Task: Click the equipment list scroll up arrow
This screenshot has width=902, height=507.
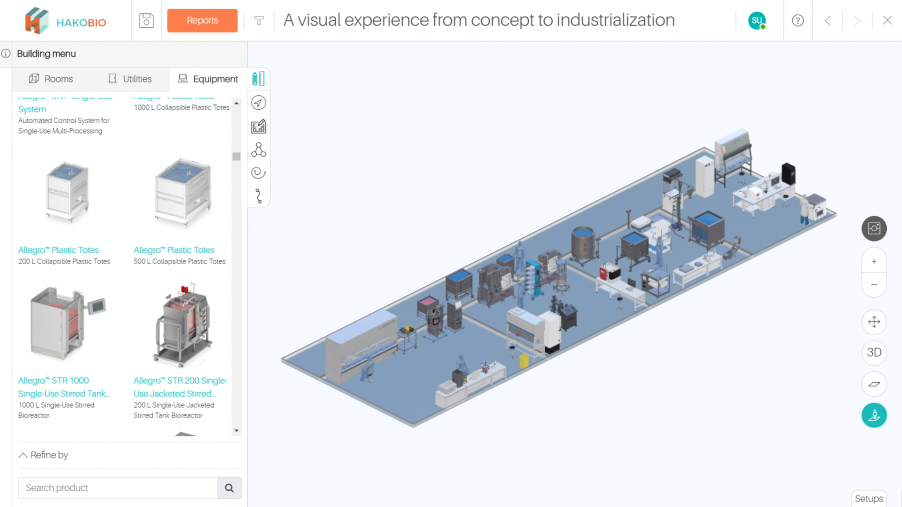Action: click(x=236, y=104)
